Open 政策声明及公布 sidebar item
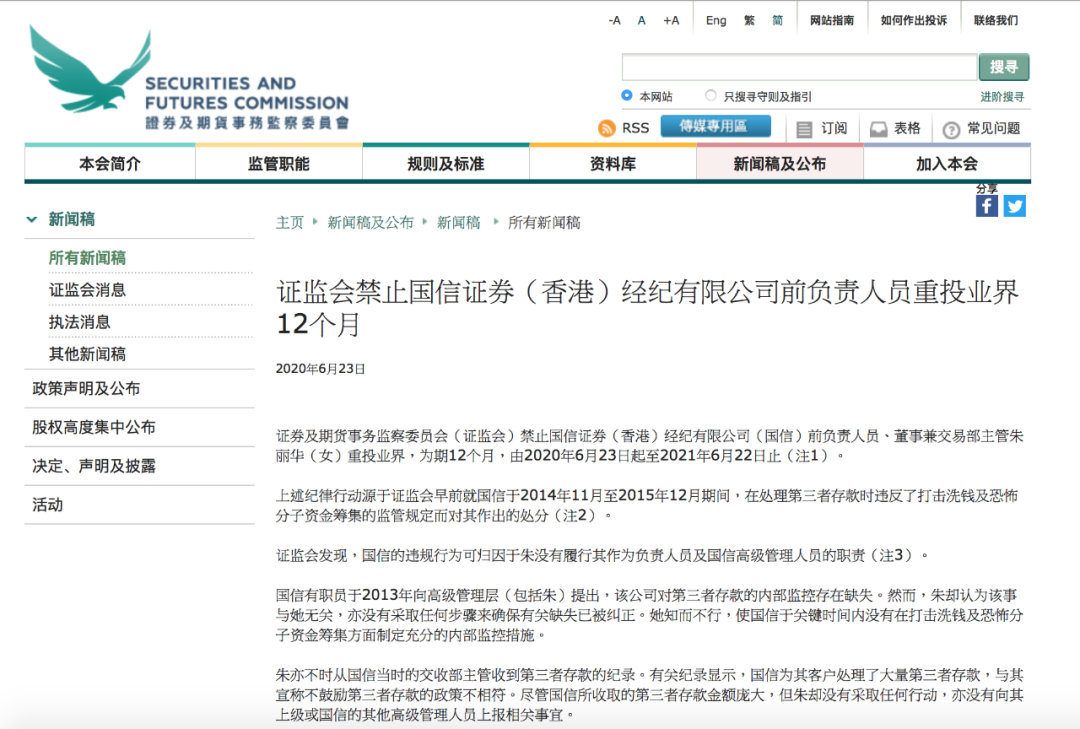1080x729 pixels. click(86, 389)
